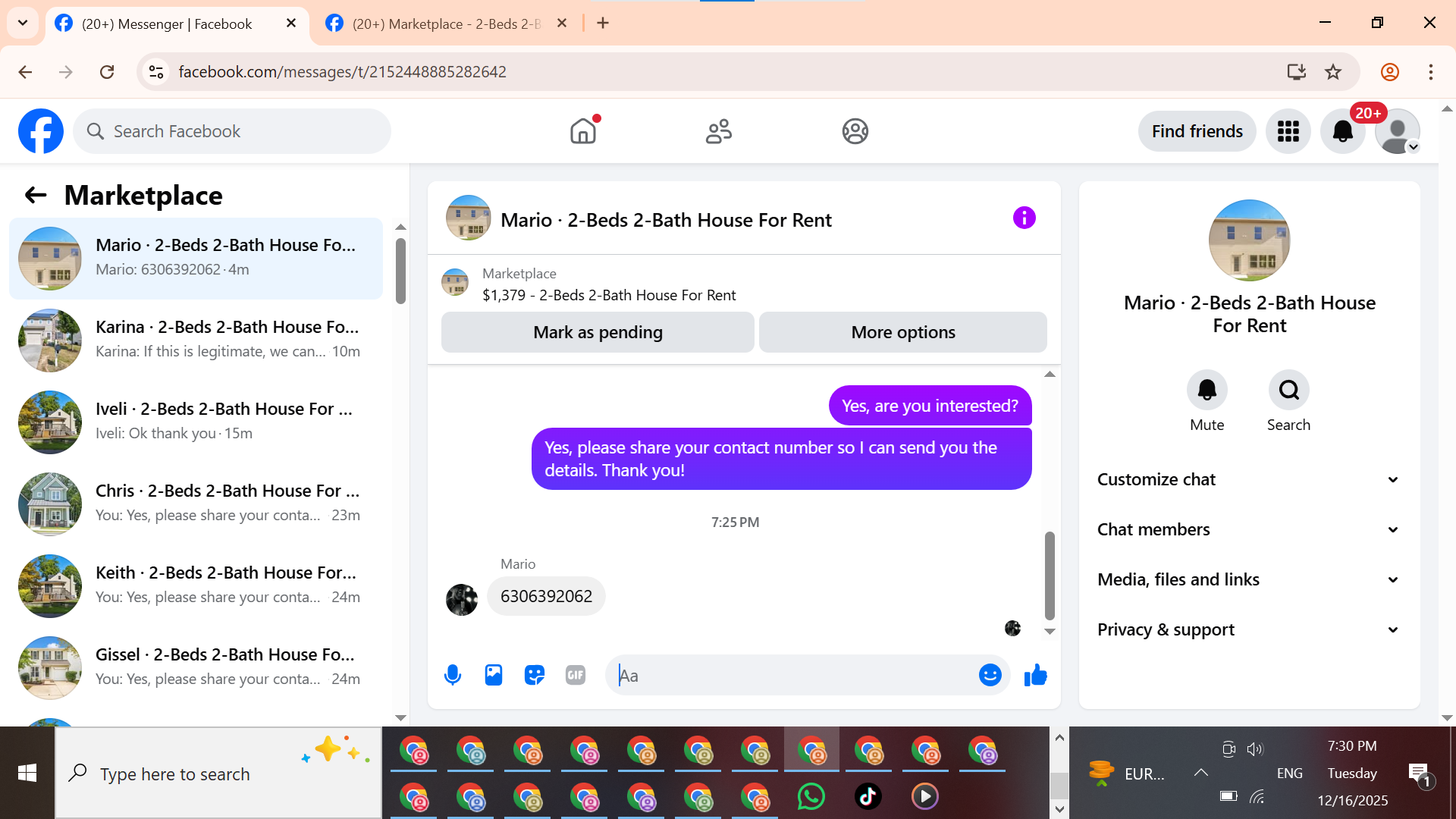Click the Search Facebook field
1456x819 pixels.
232,131
